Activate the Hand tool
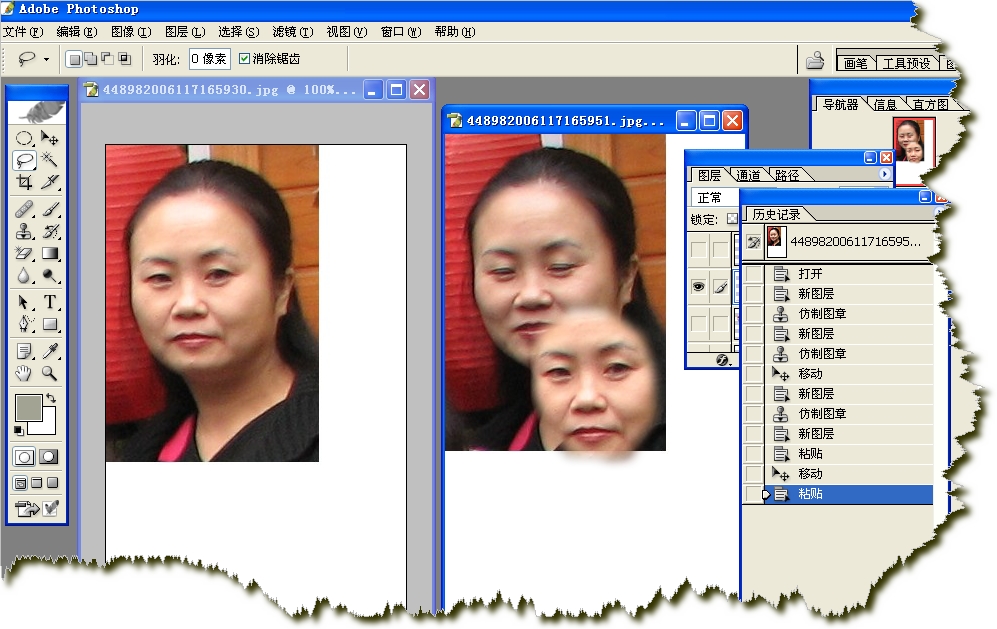 click(x=25, y=374)
